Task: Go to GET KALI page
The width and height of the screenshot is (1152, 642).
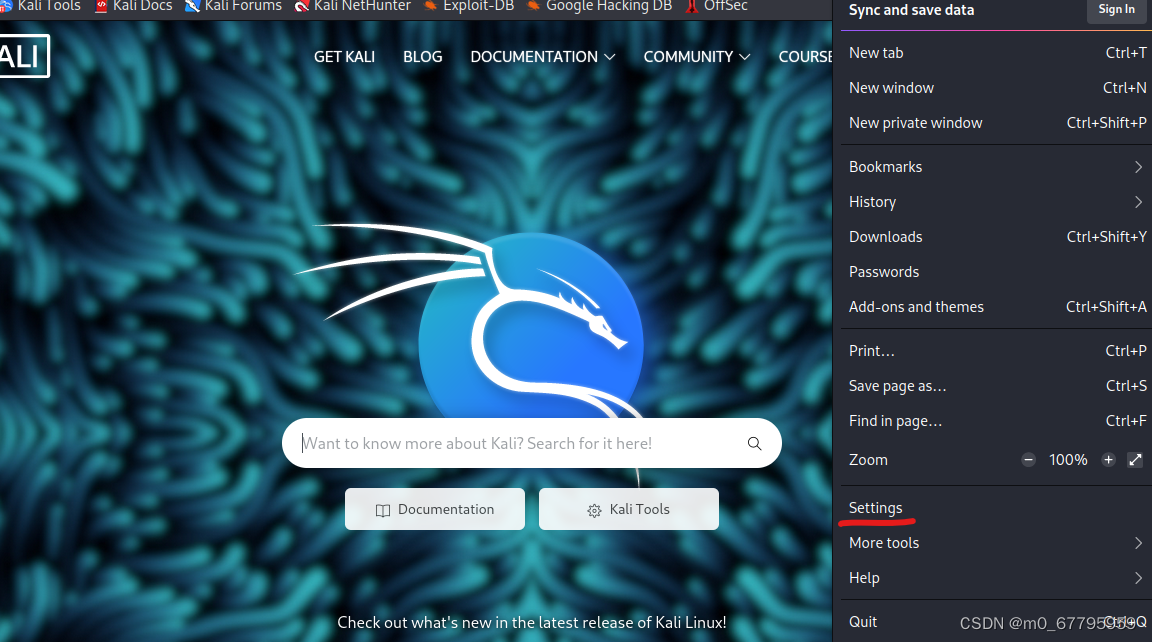Action: (344, 57)
